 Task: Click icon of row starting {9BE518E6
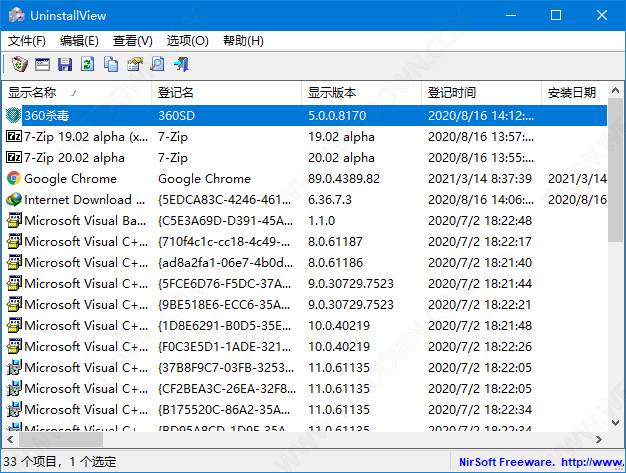tap(14, 304)
